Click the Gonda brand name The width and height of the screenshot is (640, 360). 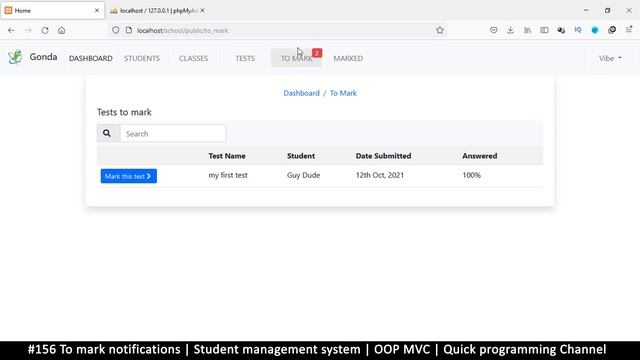pyautogui.click(x=43, y=57)
